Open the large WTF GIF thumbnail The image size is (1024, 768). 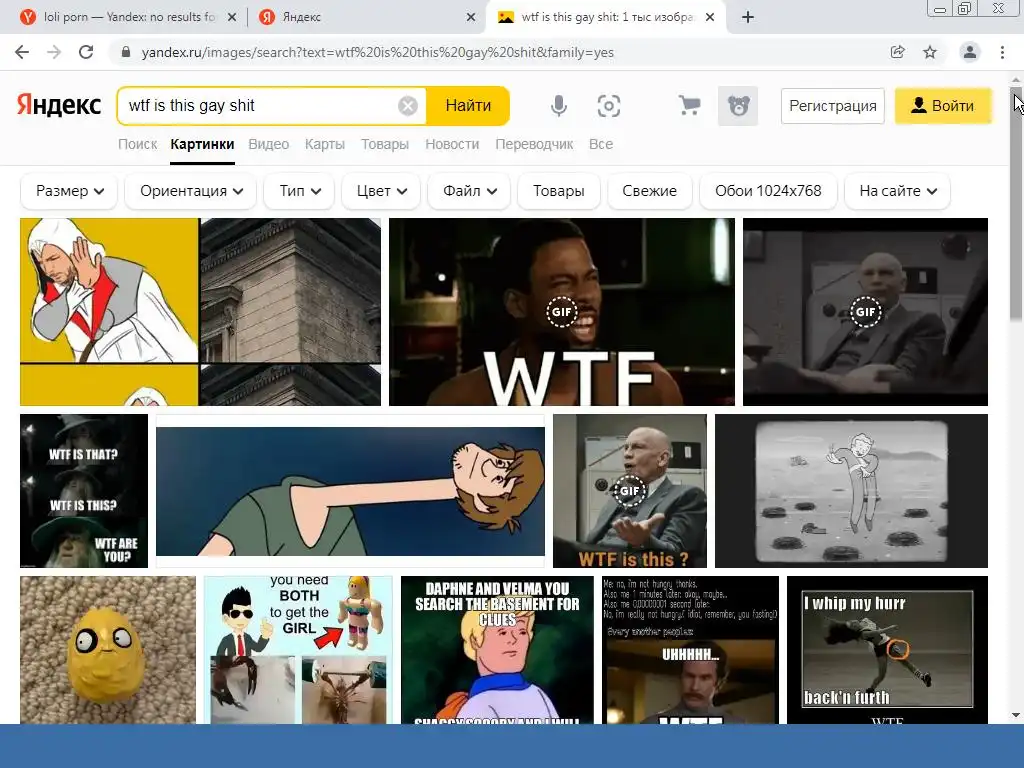(x=562, y=312)
